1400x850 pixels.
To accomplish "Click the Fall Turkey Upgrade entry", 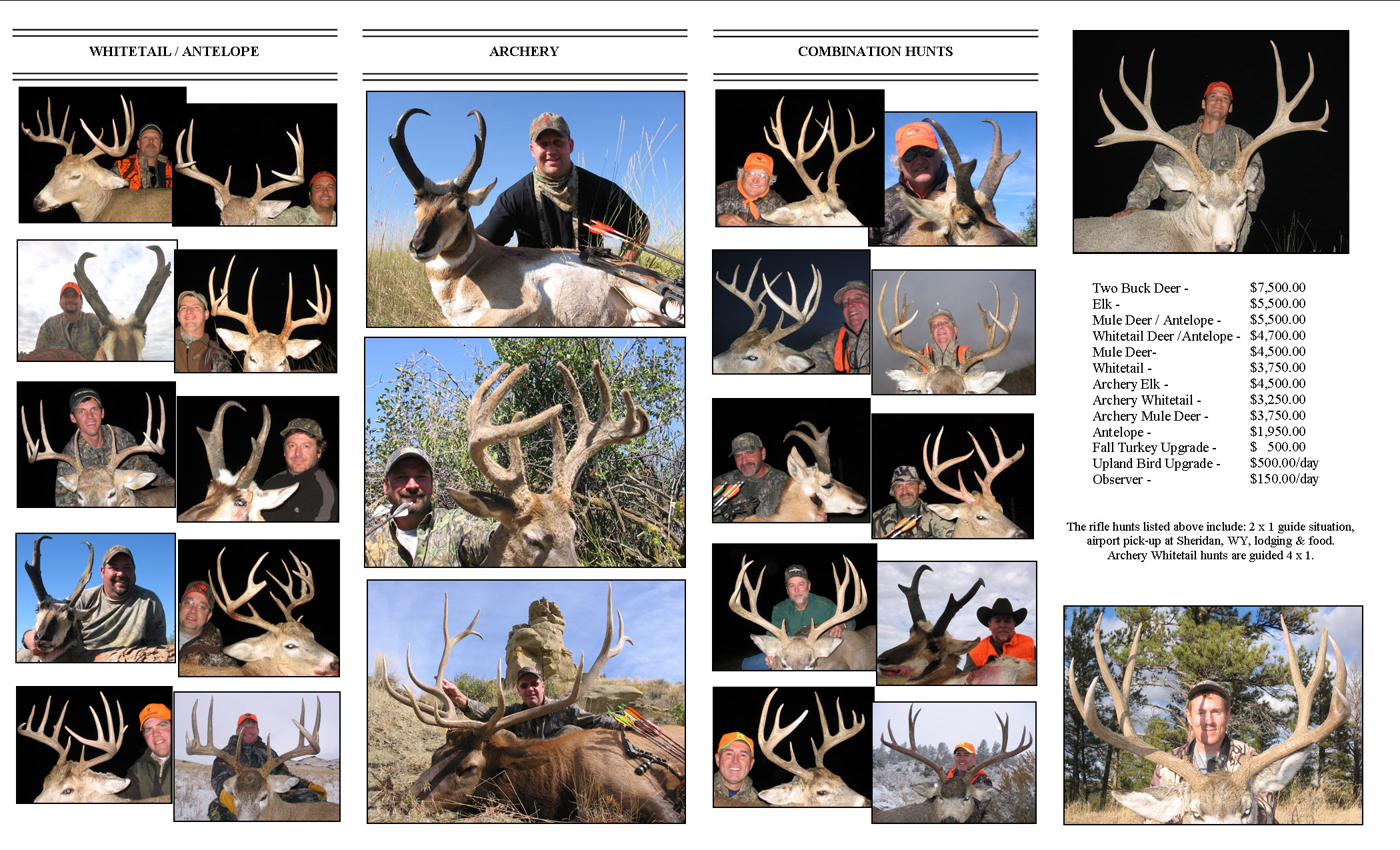I will click(x=1199, y=447).
